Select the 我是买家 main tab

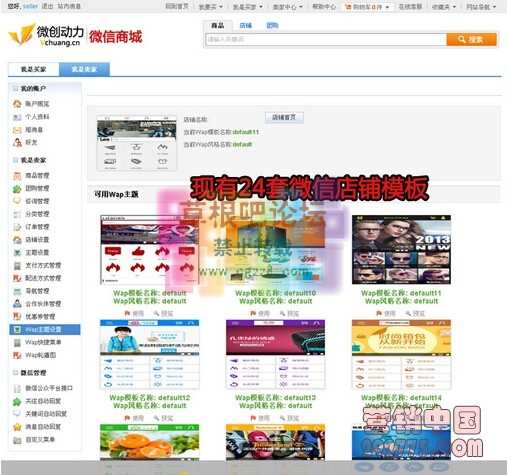coord(34,69)
